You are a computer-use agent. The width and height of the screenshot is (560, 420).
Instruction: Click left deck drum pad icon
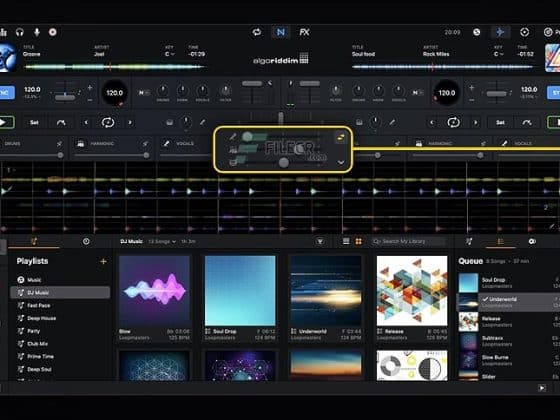[170, 122]
